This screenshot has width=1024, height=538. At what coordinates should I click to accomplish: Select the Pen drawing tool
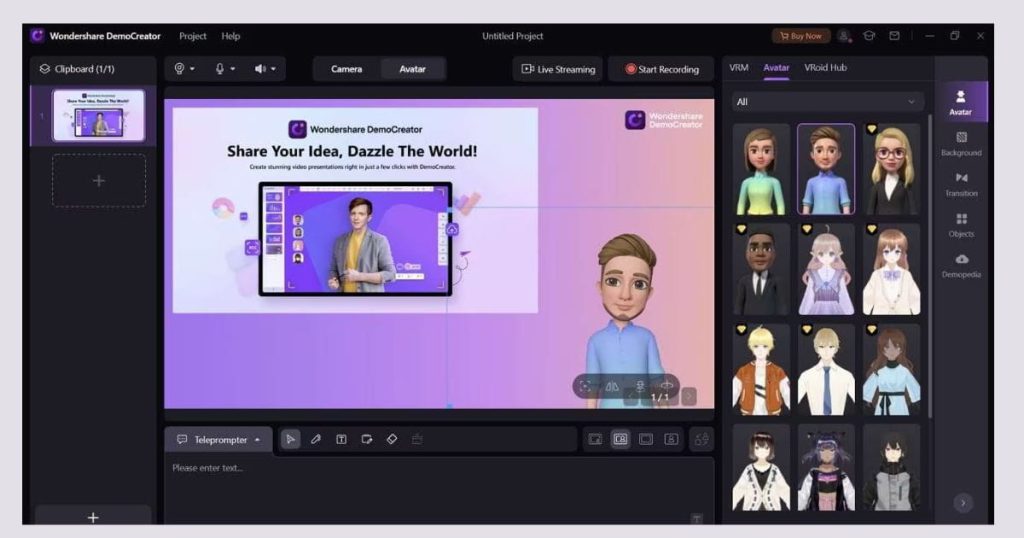pyautogui.click(x=316, y=439)
